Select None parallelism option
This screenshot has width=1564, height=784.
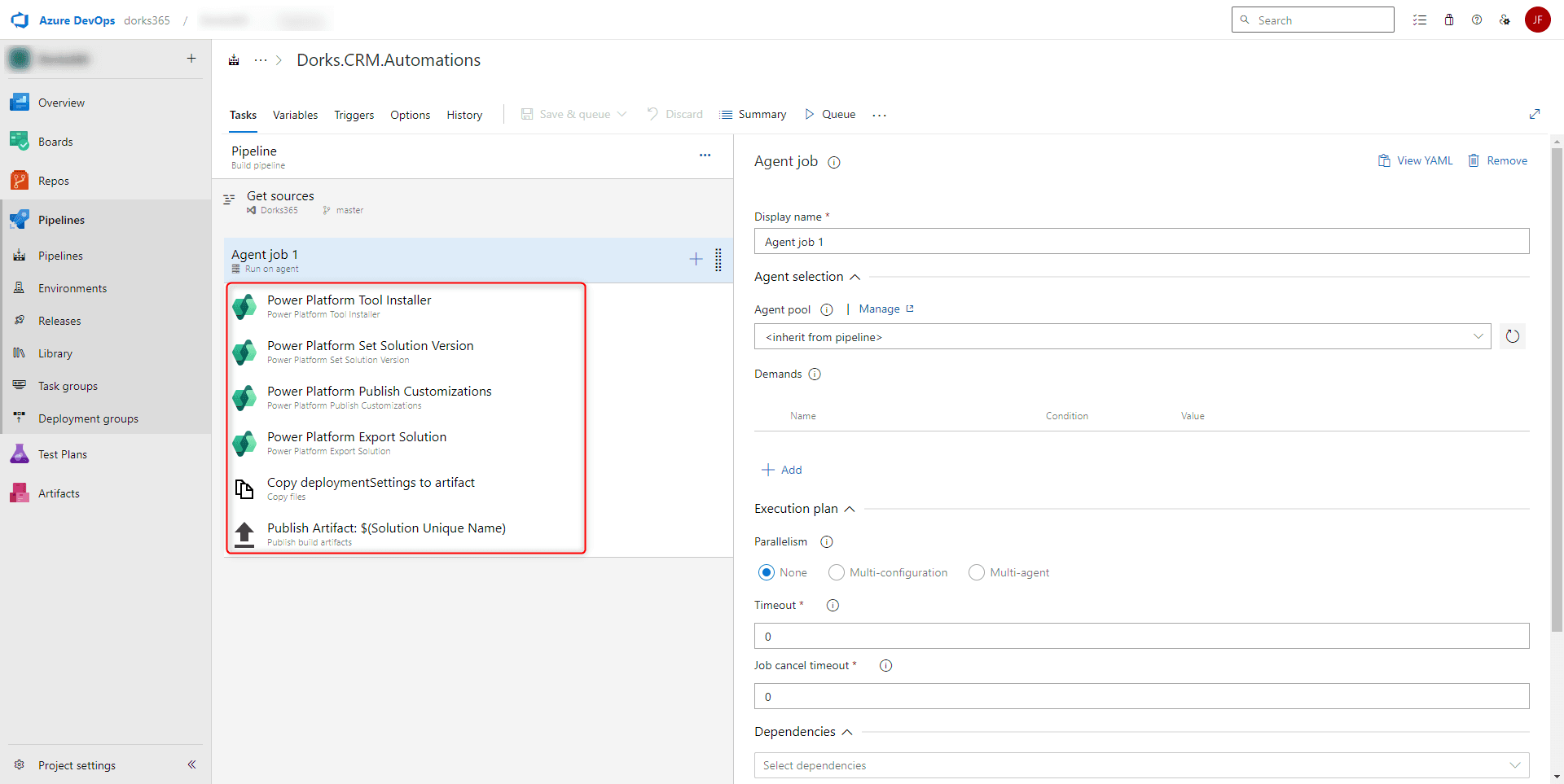(x=767, y=572)
